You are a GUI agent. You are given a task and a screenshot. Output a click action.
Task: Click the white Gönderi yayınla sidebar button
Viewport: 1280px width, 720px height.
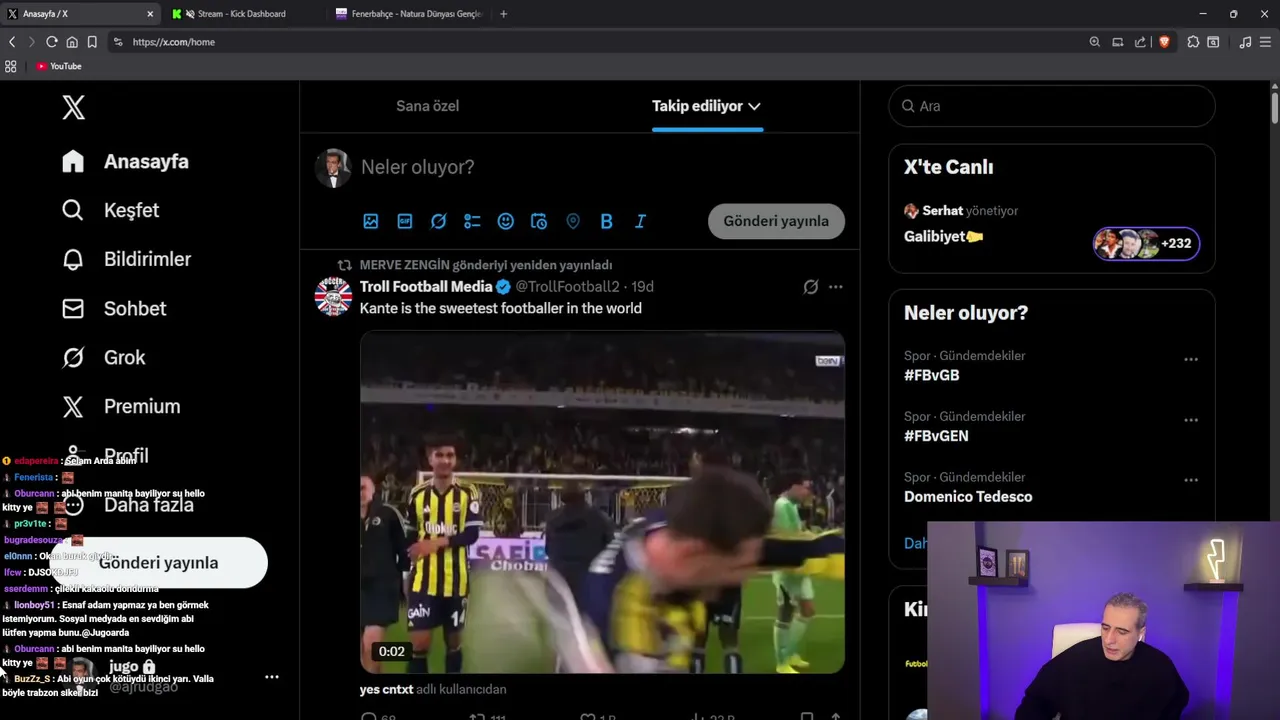[x=159, y=563]
